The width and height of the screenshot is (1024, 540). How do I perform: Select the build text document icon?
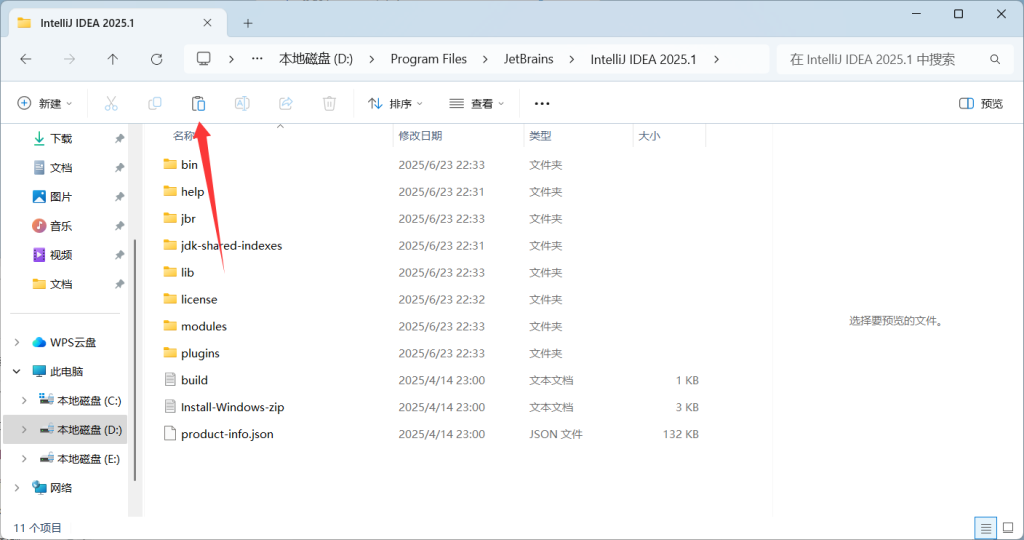pyautogui.click(x=170, y=379)
